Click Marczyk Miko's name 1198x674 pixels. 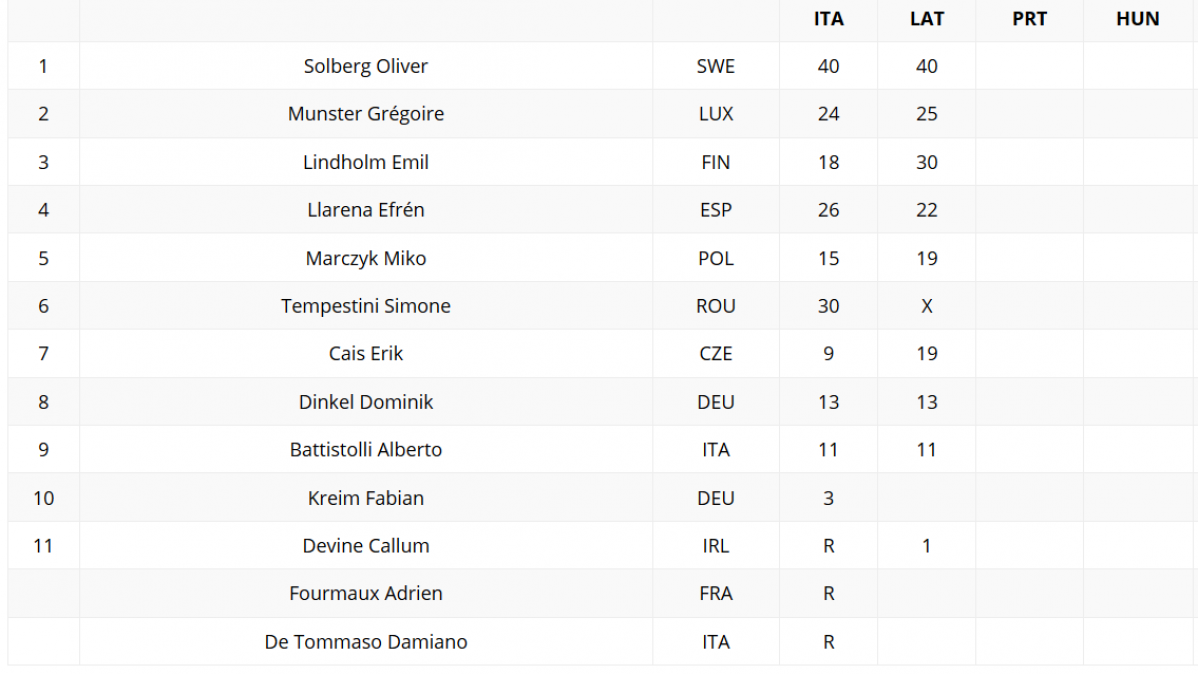click(365, 258)
